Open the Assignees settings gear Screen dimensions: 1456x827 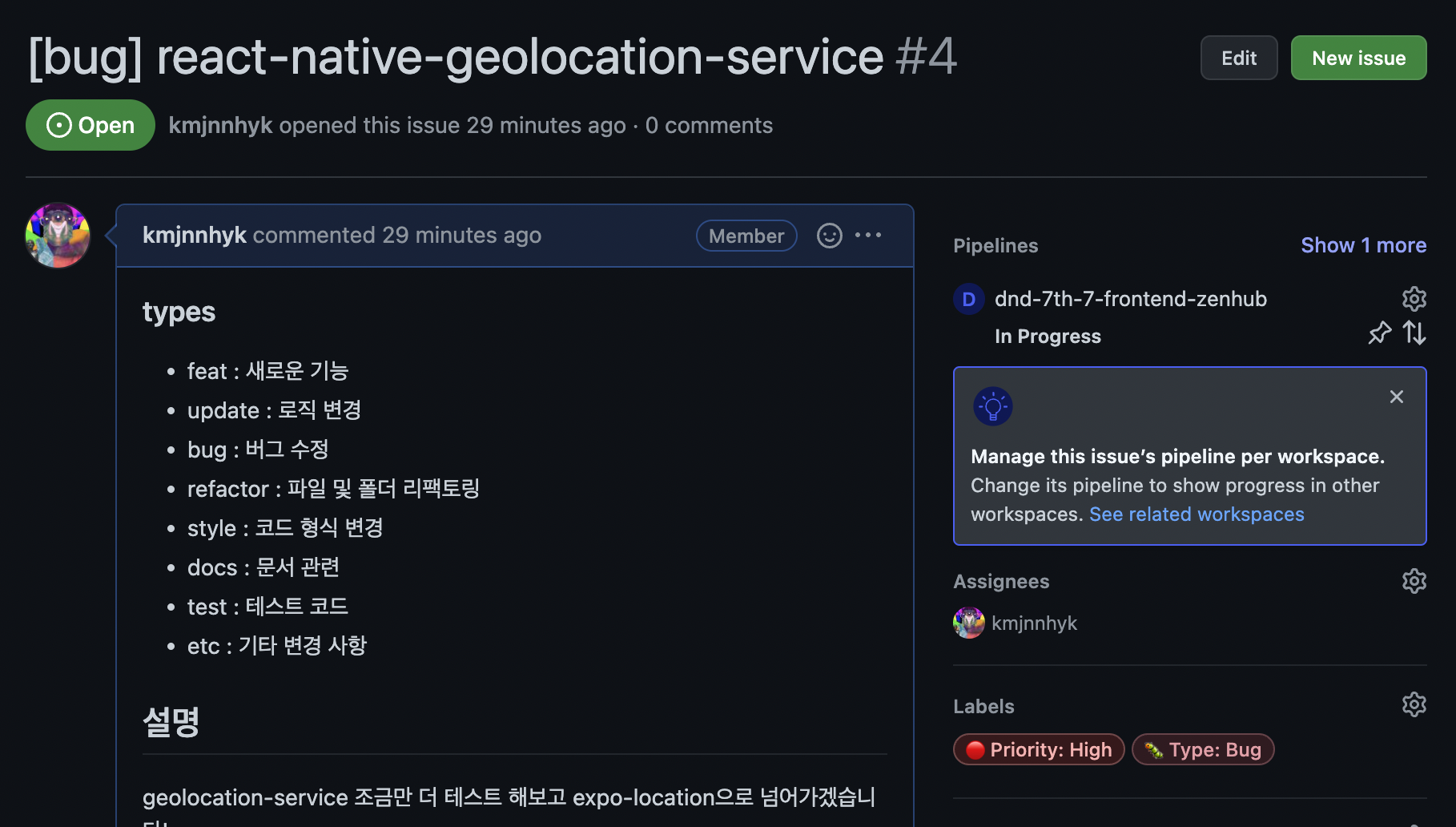1414,581
